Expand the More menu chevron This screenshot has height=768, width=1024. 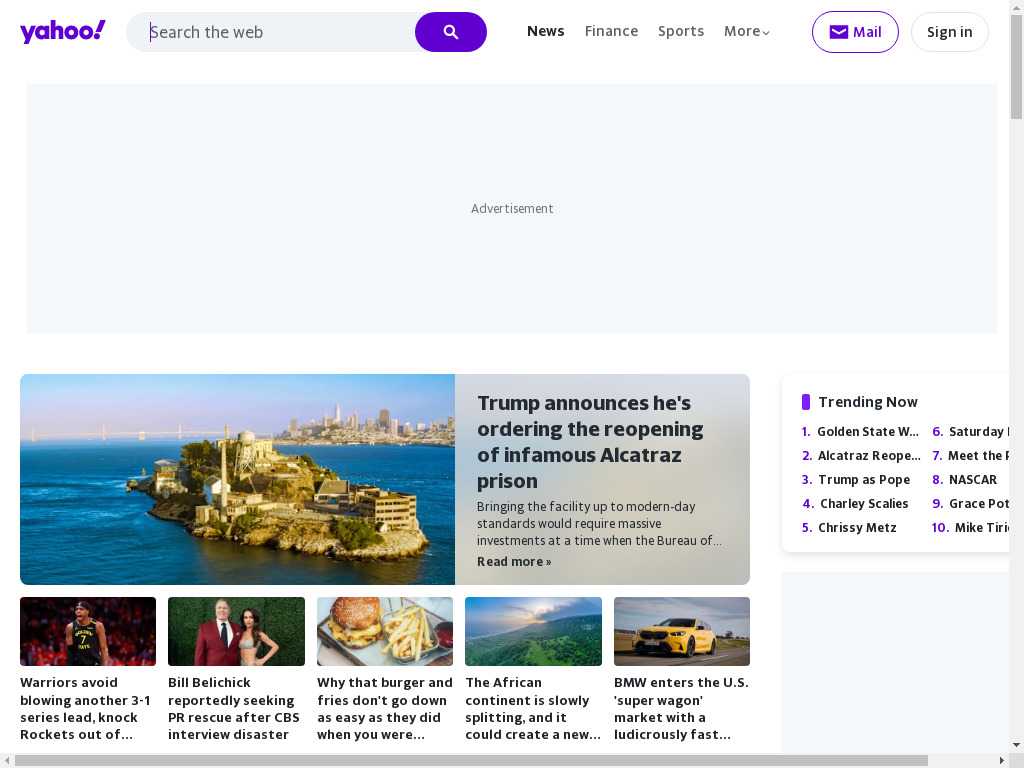[766, 32]
